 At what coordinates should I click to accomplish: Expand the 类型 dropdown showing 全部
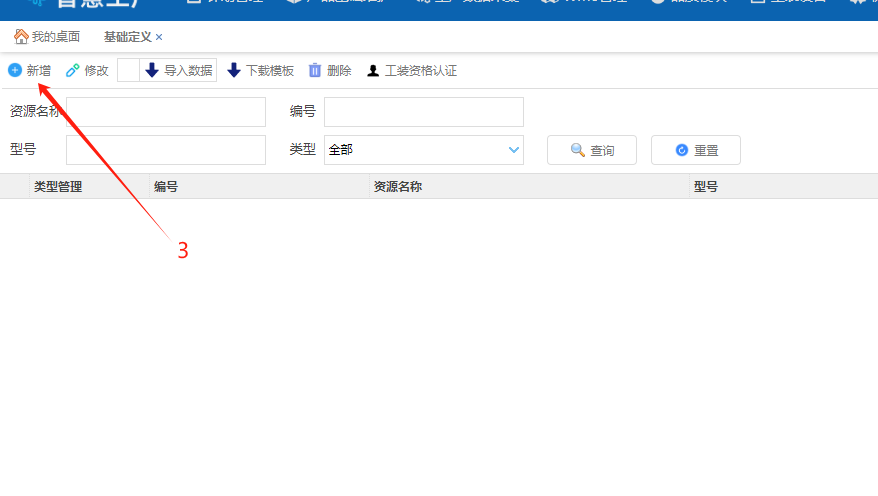[423, 150]
